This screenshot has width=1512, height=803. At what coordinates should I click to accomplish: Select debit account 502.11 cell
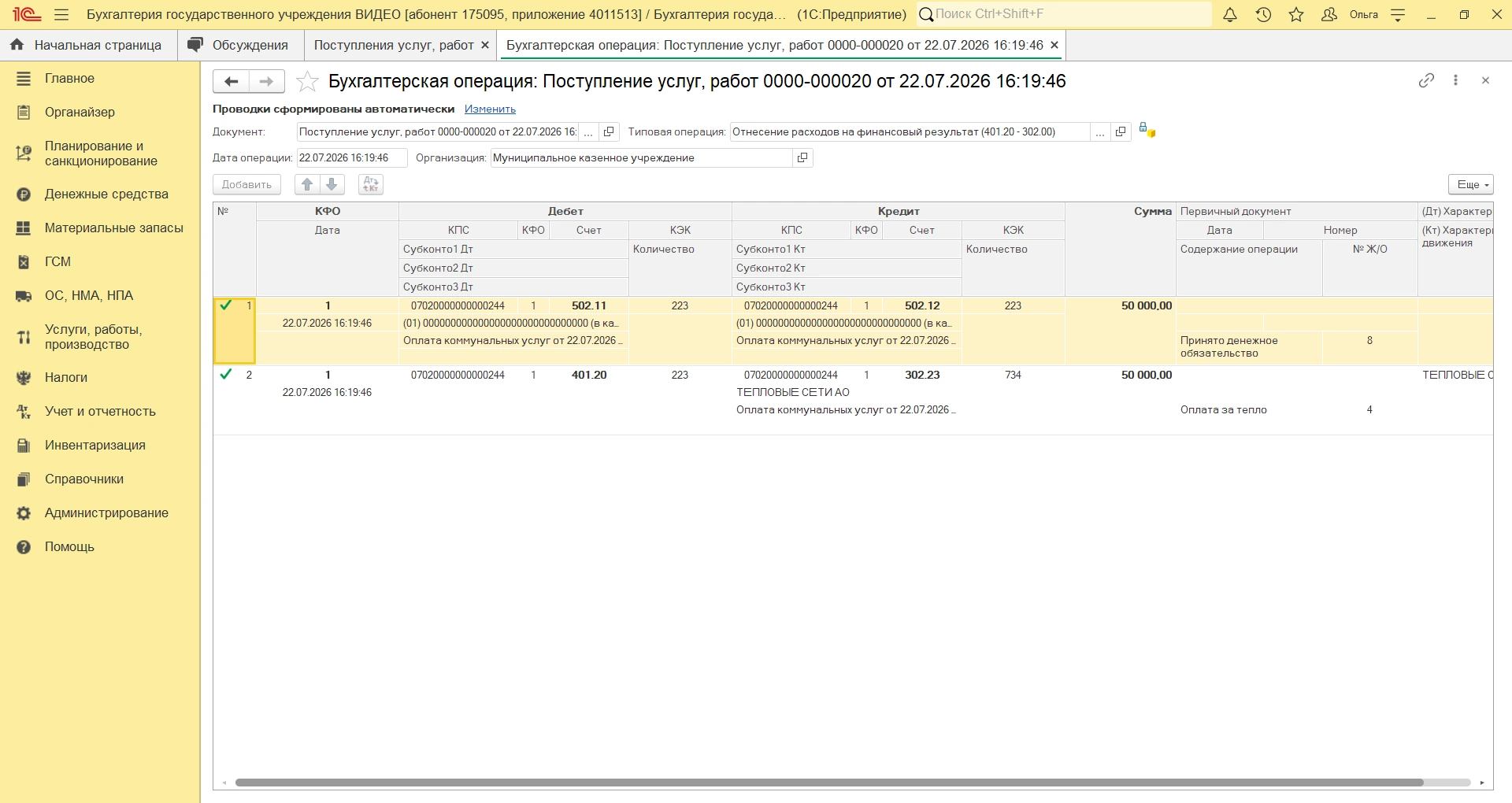pos(589,305)
